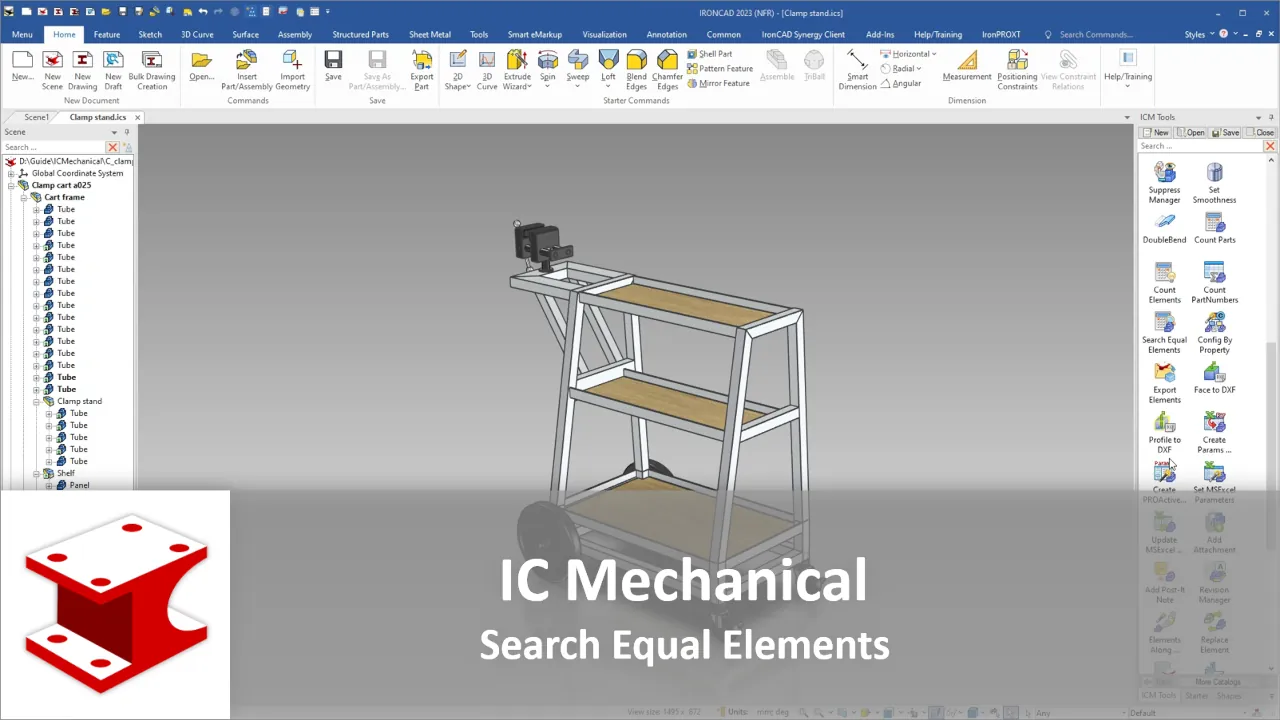Open the Count PartNumbers tool
The height and width of the screenshot is (720, 1280).
[x=1214, y=283]
